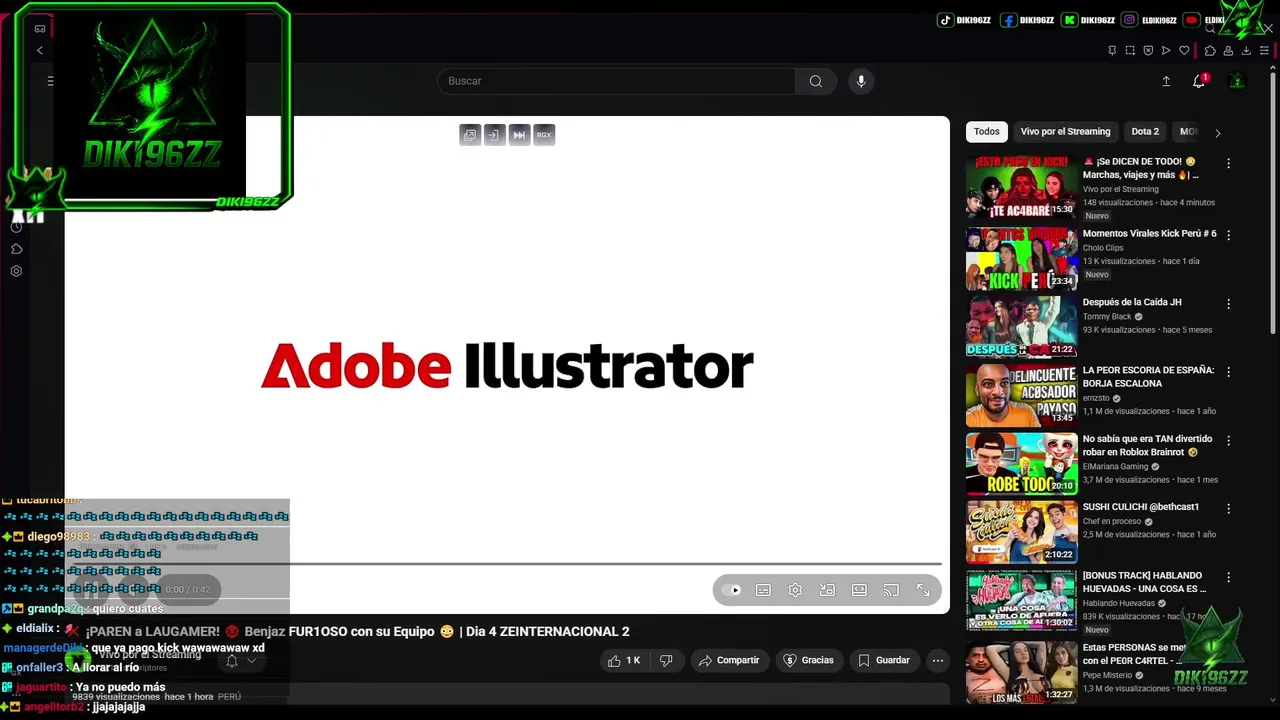Toggle theater mode in the video player
The height and width of the screenshot is (720, 1280).
click(x=859, y=590)
